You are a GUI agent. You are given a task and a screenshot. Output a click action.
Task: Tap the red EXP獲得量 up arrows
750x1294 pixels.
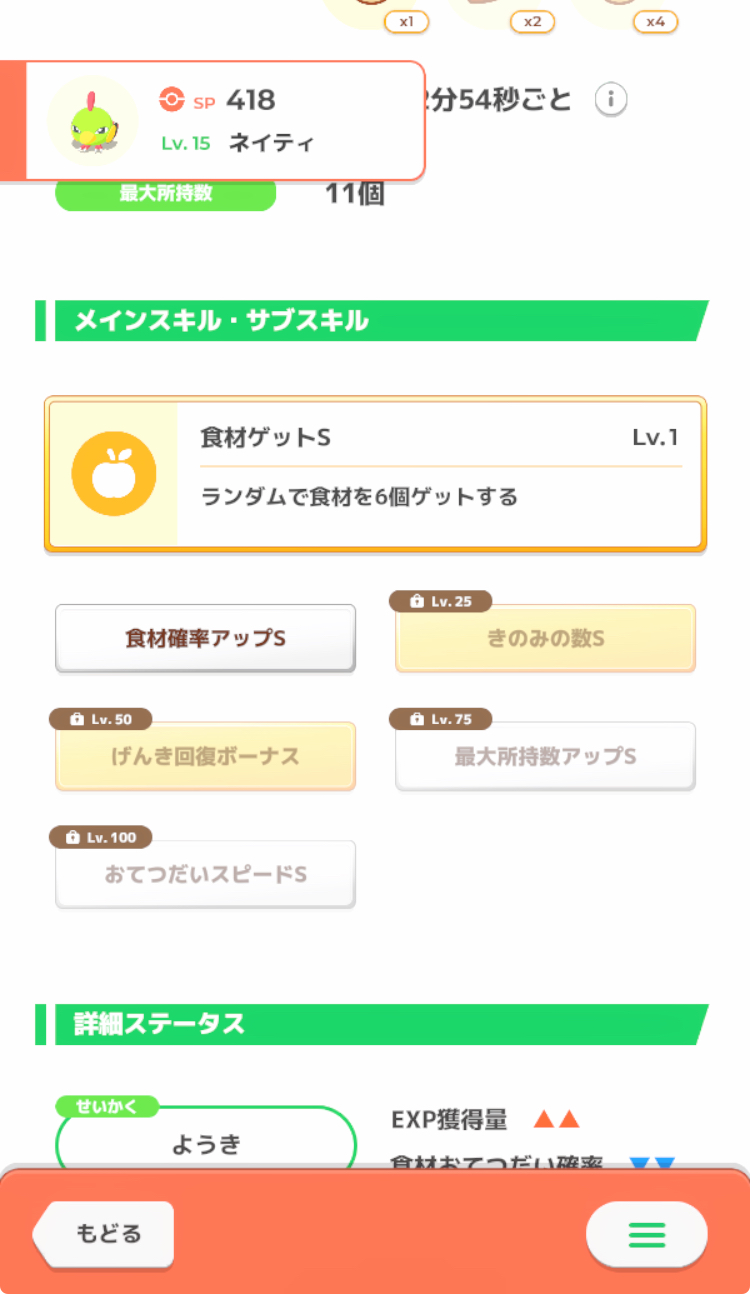[x=556, y=1120]
